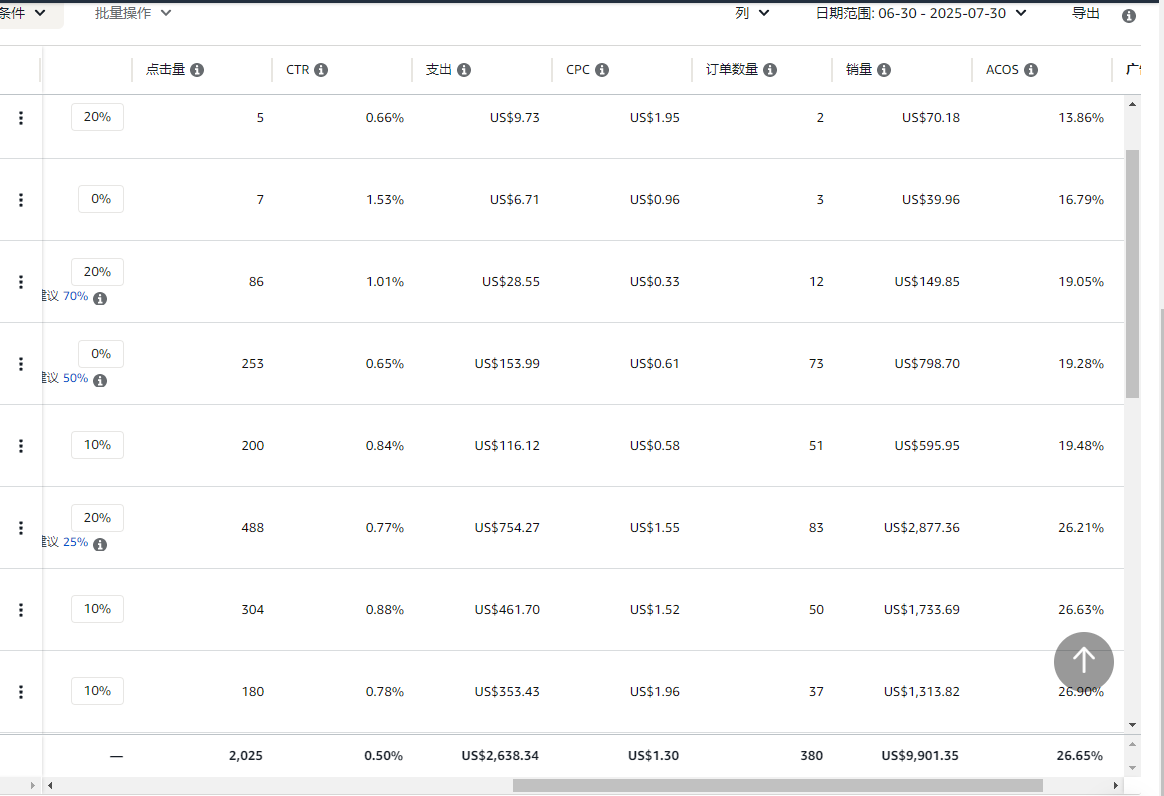Edit 20% field in US$9.73 row
Image resolution: width=1164 pixels, height=796 pixels.
click(x=97, y=117)
